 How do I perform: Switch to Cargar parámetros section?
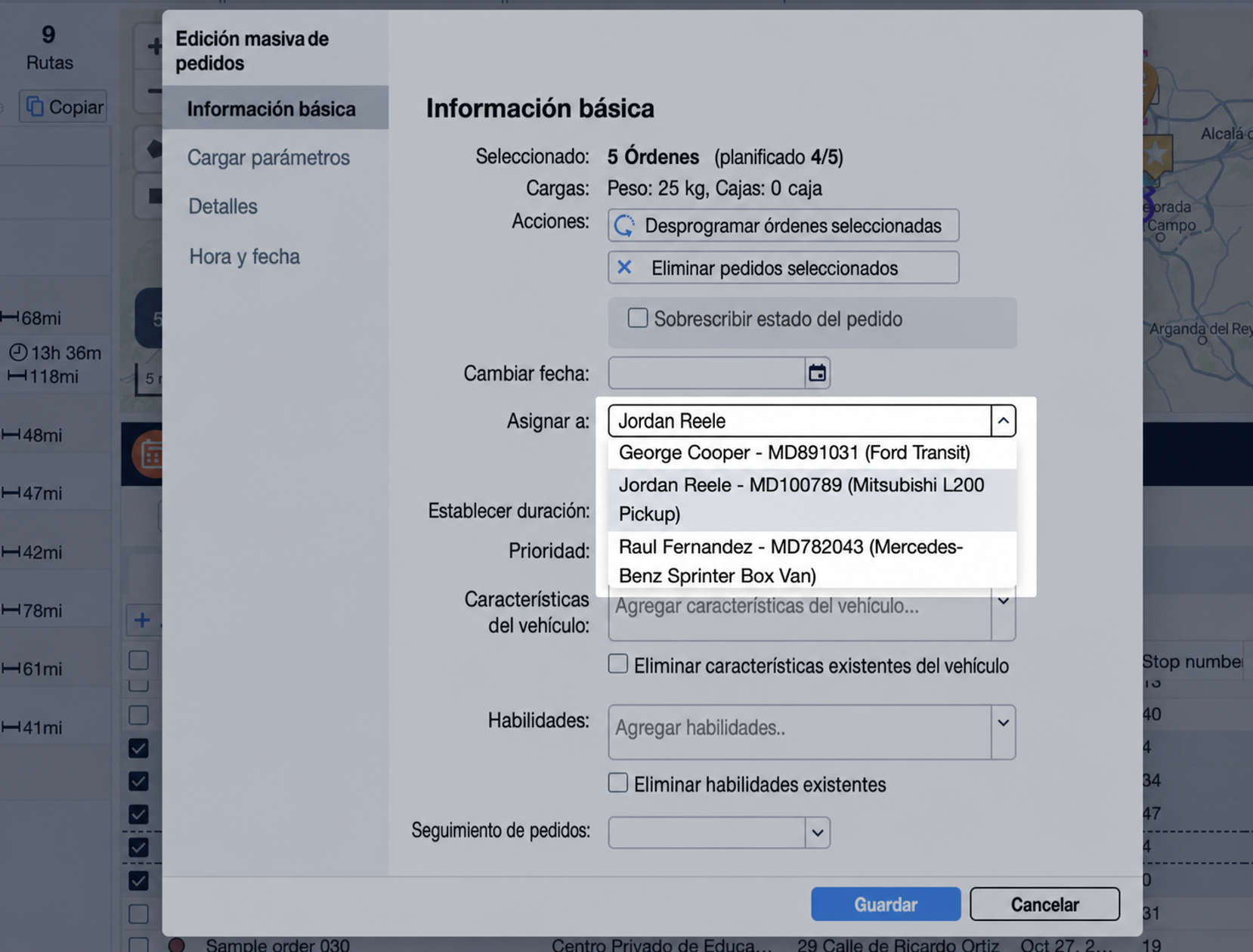[268, 157]
